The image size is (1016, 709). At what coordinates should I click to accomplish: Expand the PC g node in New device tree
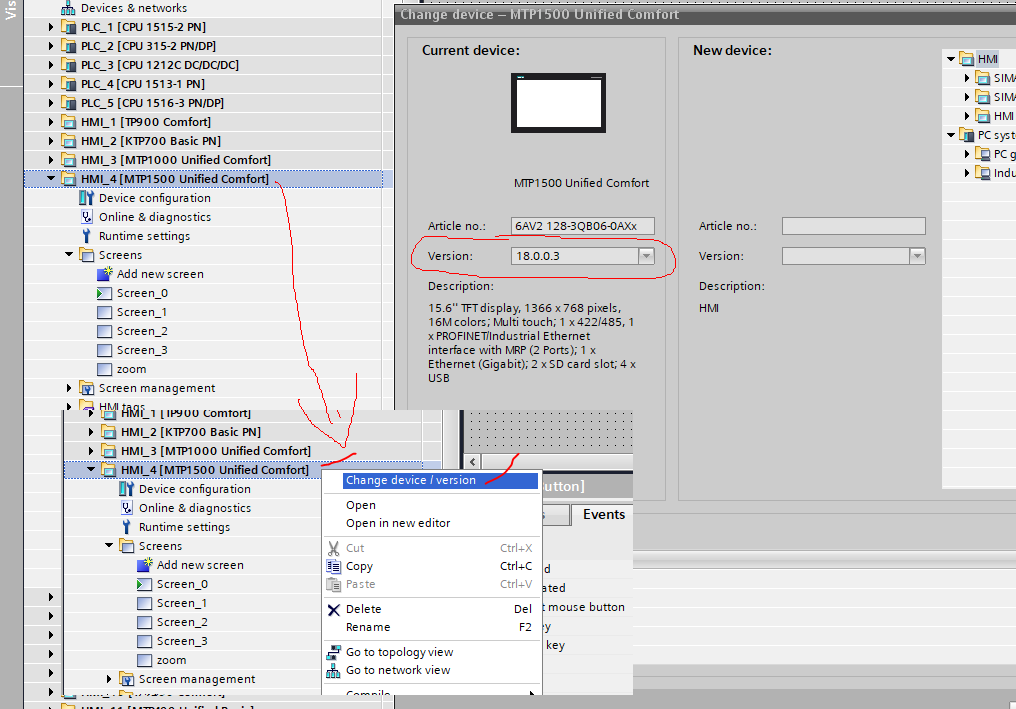pos(967,154)
